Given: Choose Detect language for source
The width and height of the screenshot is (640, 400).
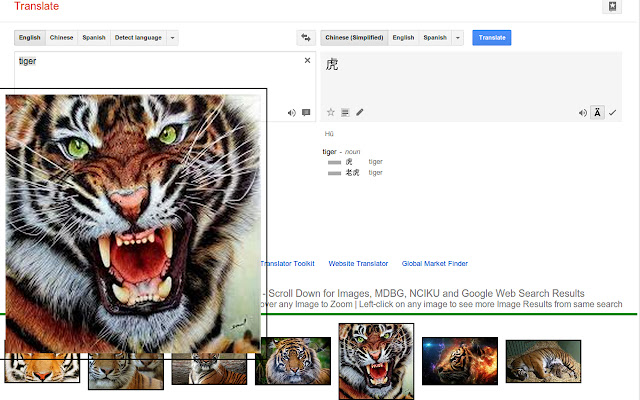Looking at the screenshot, I should click(138, 38).
